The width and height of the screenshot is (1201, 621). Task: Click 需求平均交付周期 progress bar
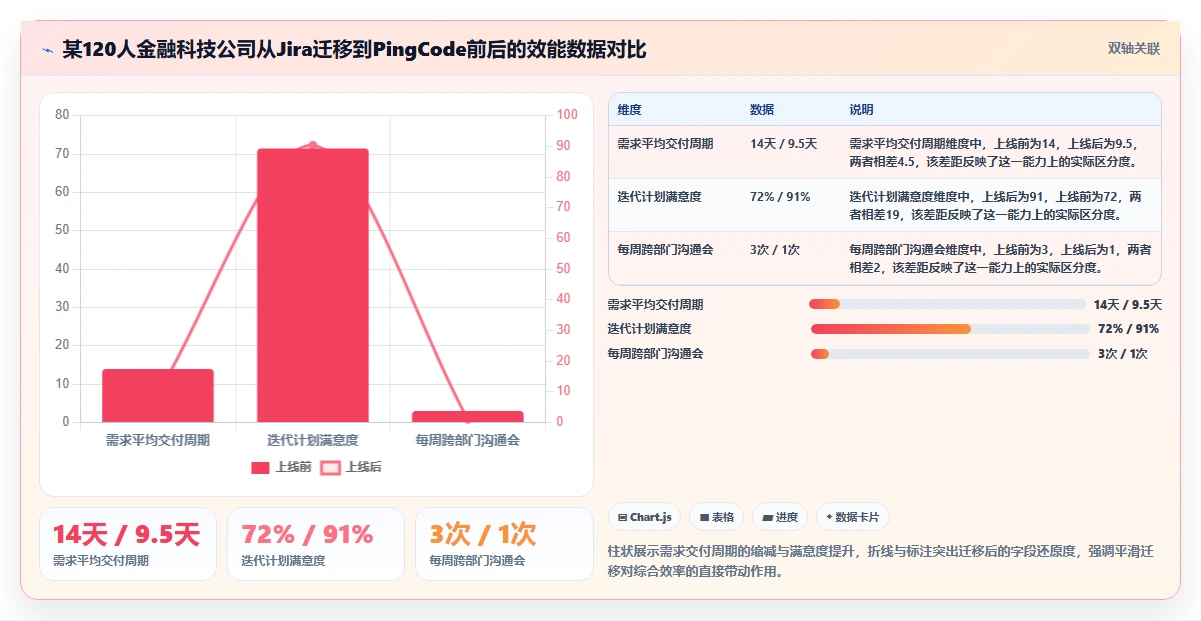click(947, 304)
